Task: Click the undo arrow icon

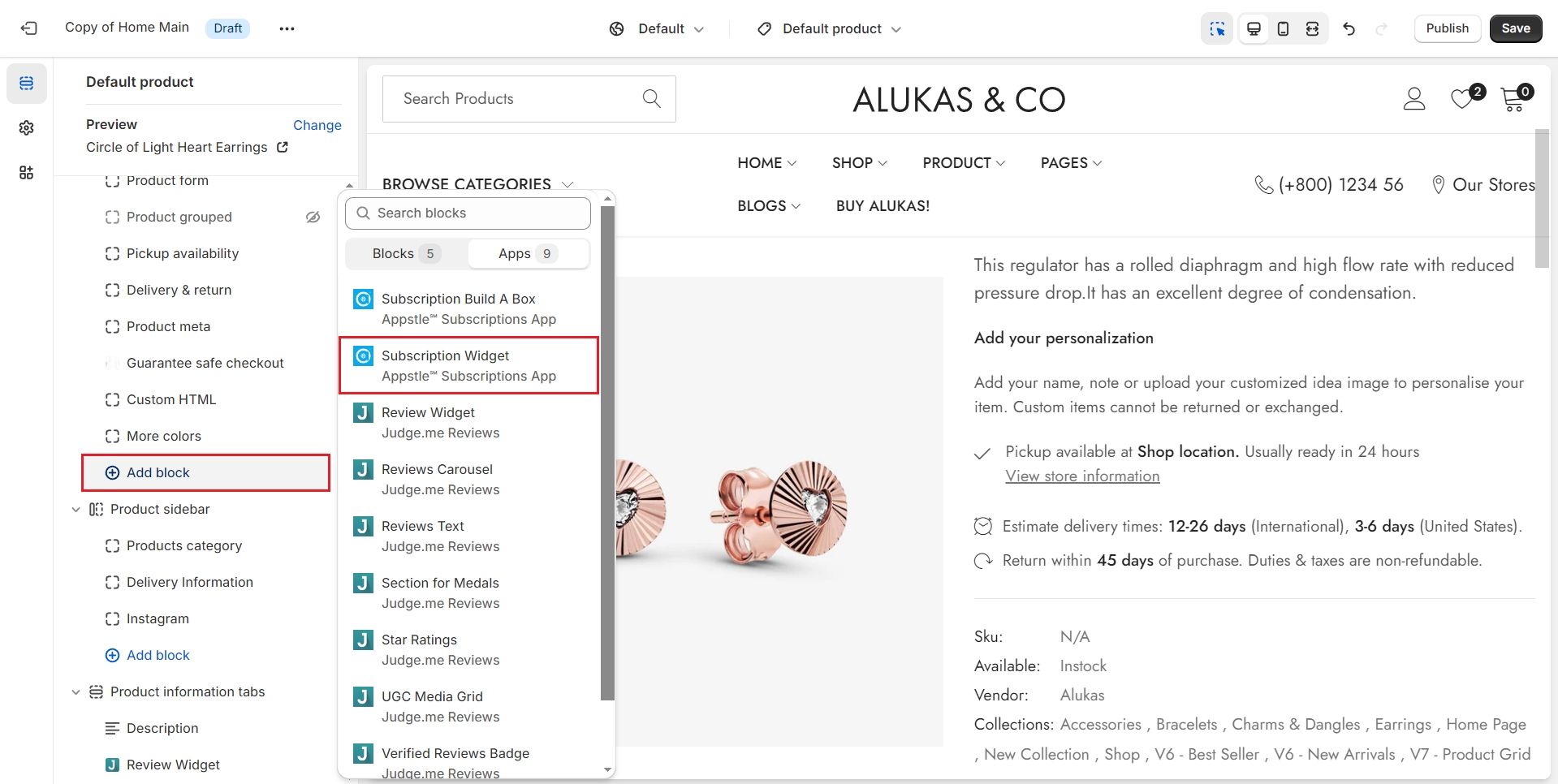Action: click(1349, 28)
